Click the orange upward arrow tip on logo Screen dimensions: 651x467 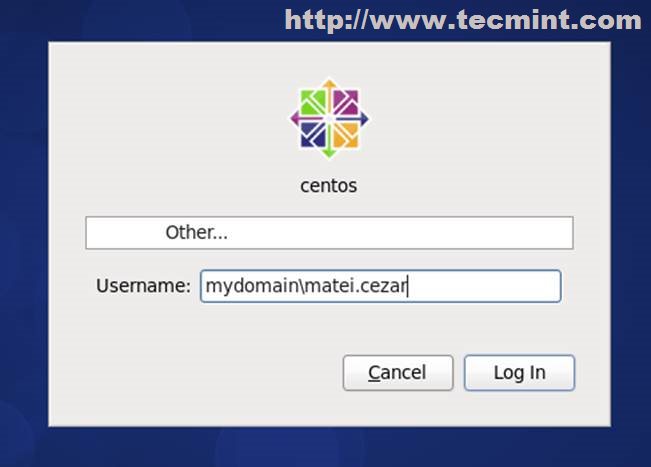(x=329, y=83)
